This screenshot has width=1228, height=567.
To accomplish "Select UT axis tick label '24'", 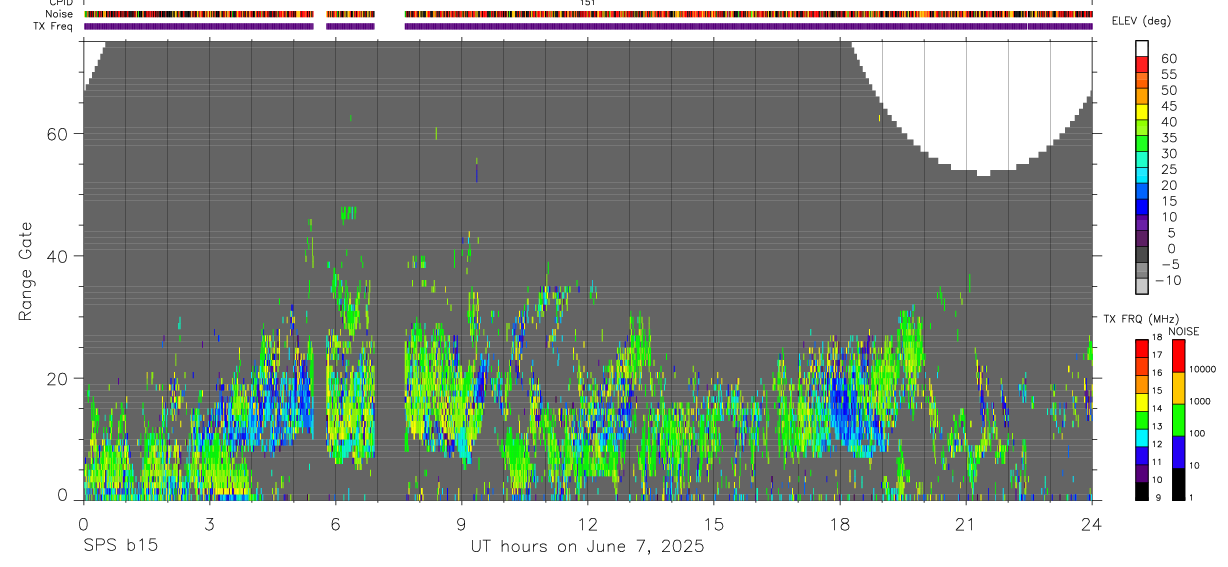I will point(1091,523).
